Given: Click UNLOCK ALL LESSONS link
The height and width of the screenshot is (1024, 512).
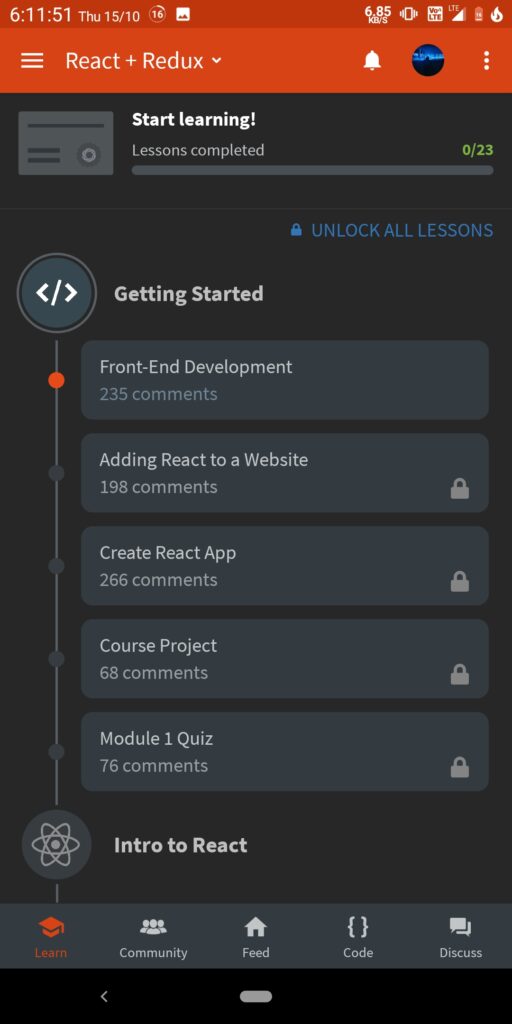Looking at the screenshot, I should (392, 231).
